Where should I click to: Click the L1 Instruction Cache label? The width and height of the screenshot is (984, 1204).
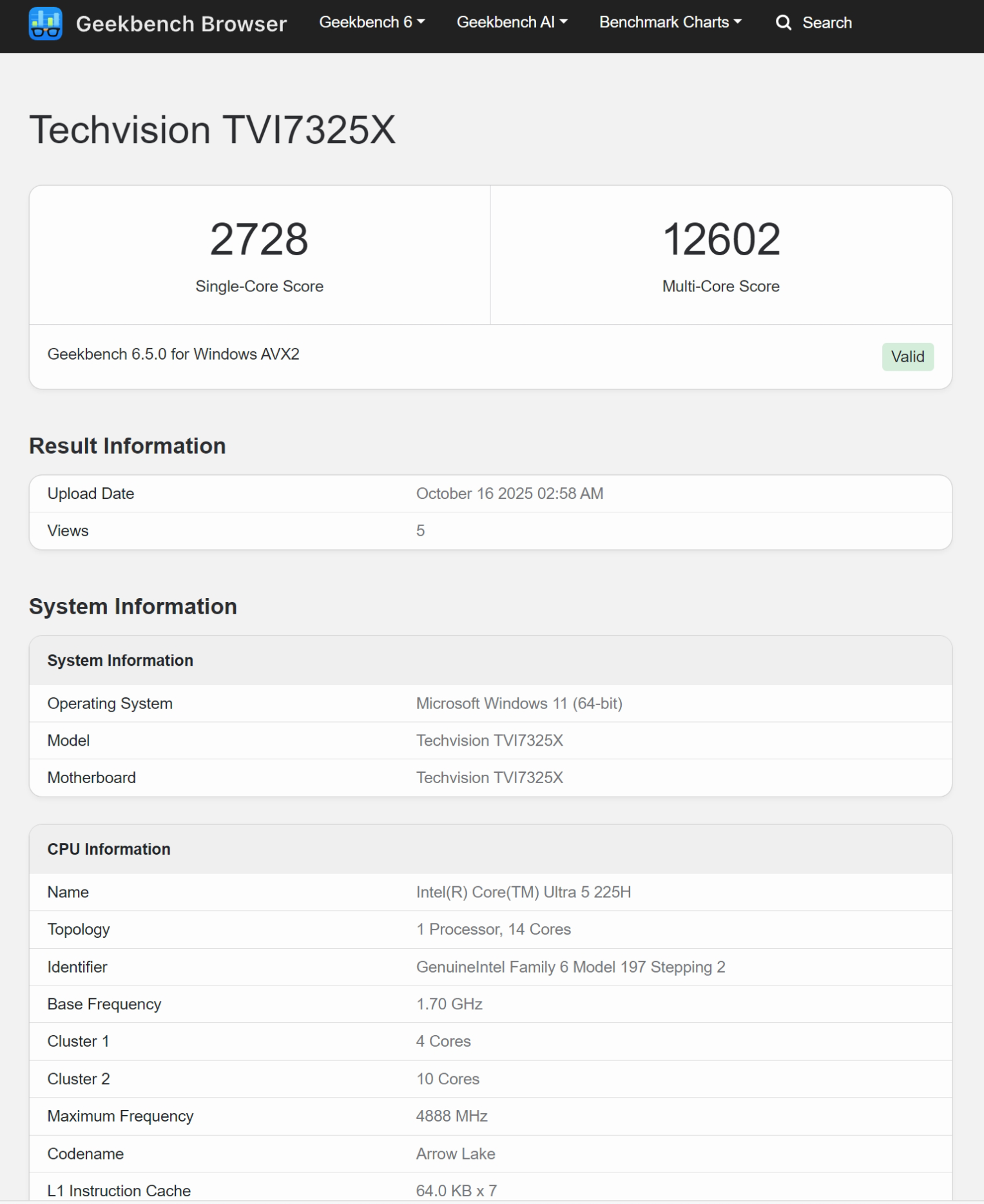pos(119,1190)
